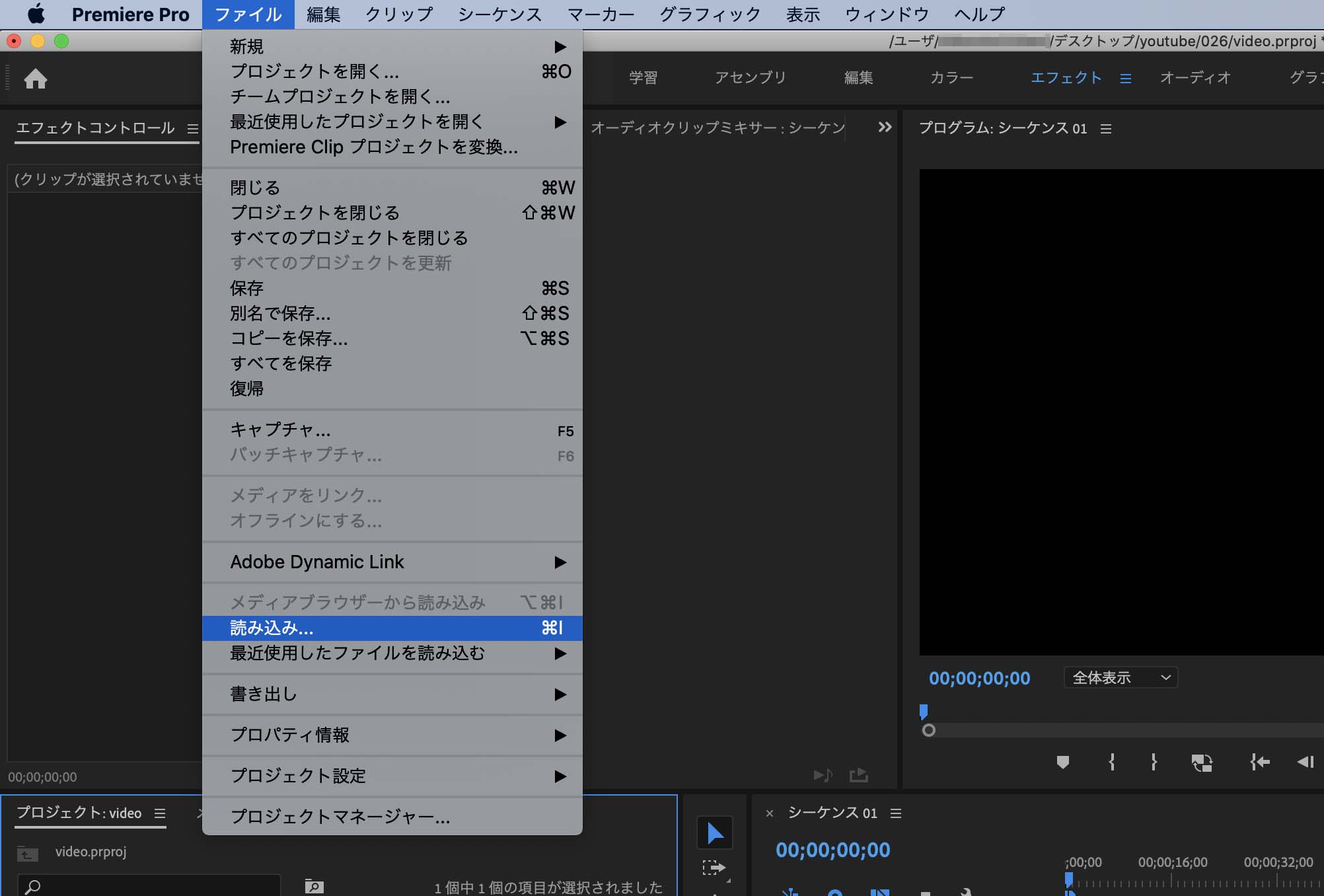Screen dimensions: 1324x896
Task: Open the 編集 menu in menu bar
Action: click(x=324, y=14)
